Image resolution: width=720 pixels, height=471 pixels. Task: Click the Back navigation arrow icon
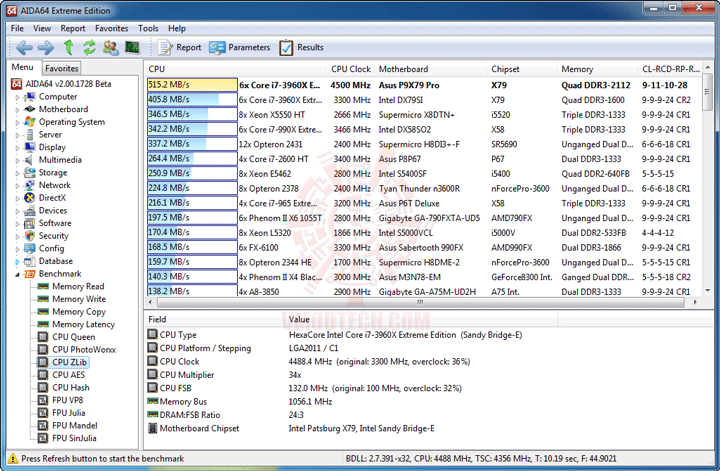[x=24, y=47]
